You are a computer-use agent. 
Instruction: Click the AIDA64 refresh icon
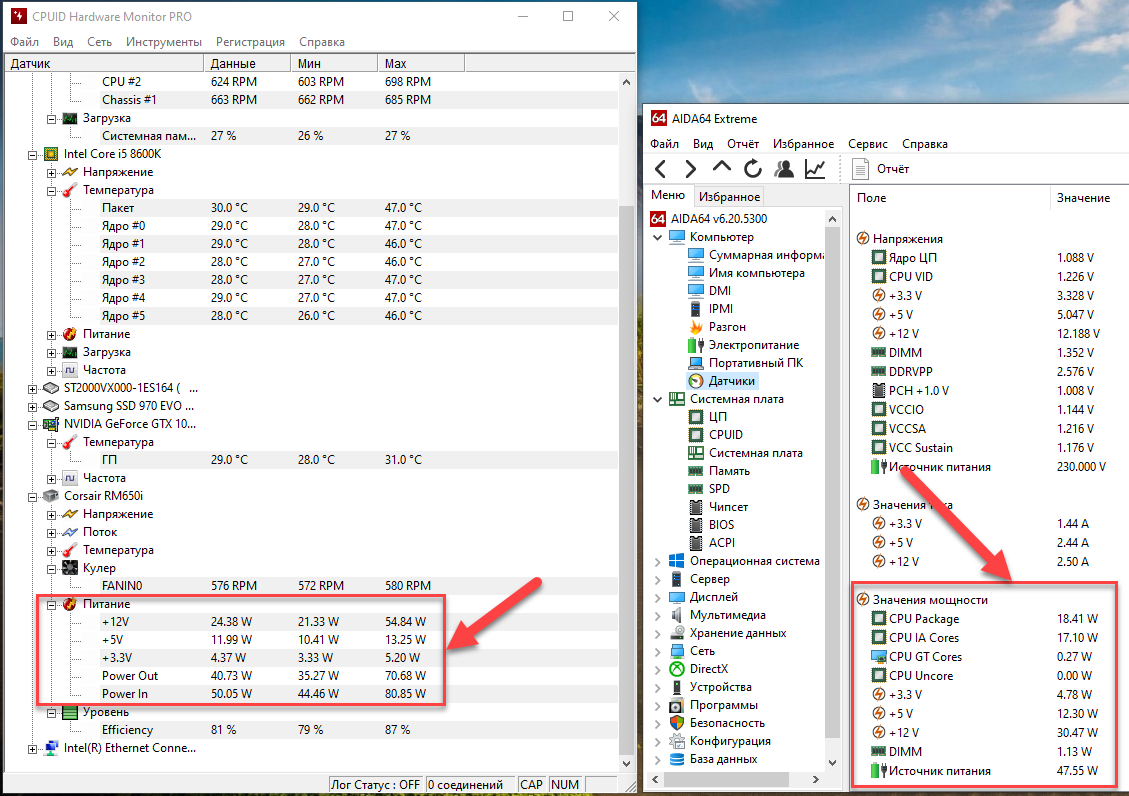click(x=752, y=169)
